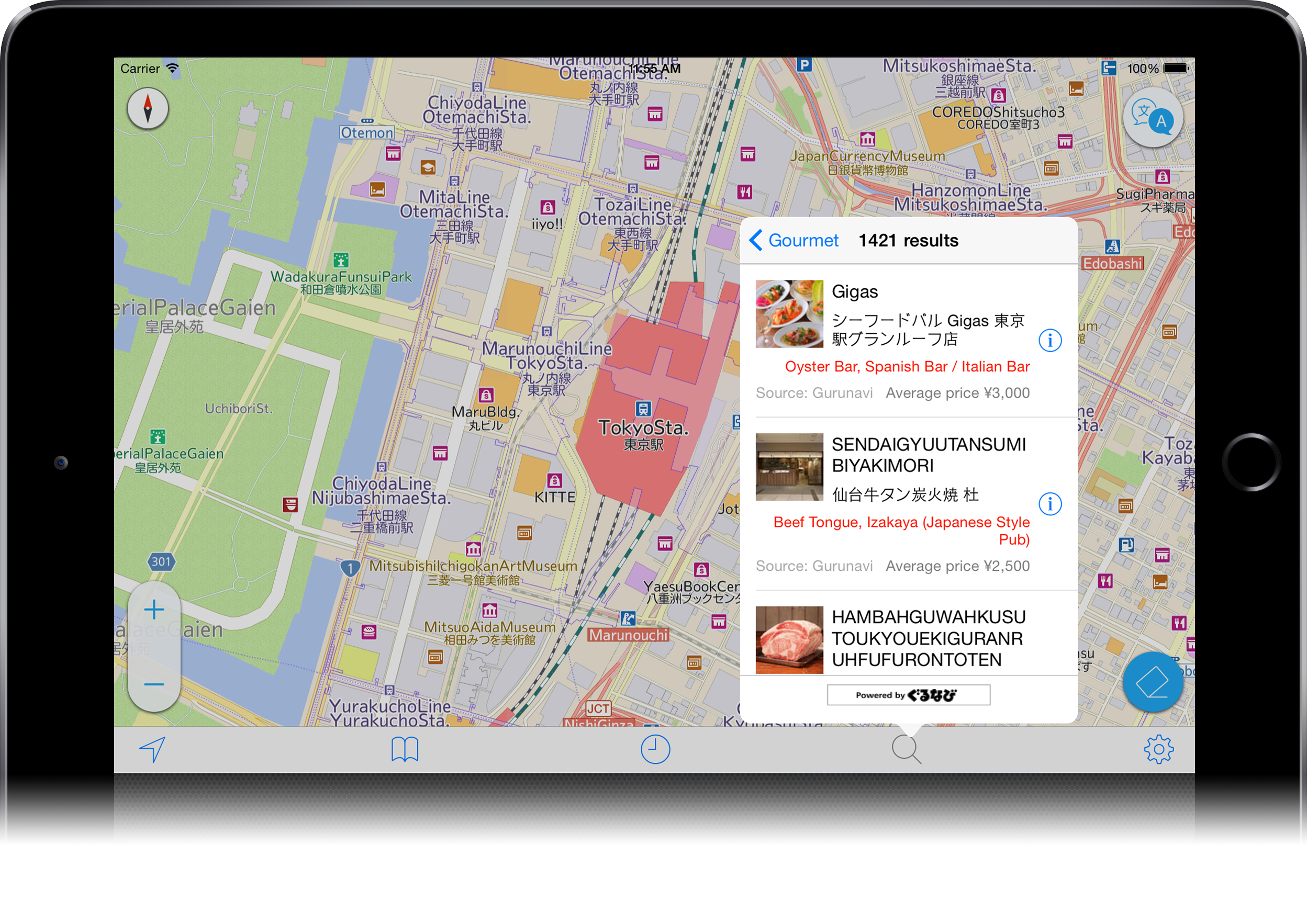Image resolution: width=1307 pixels, height=924 pixels.
Task: Select the HAMBAHGUWAHKUSU restaurant entry
Action: 908,633
